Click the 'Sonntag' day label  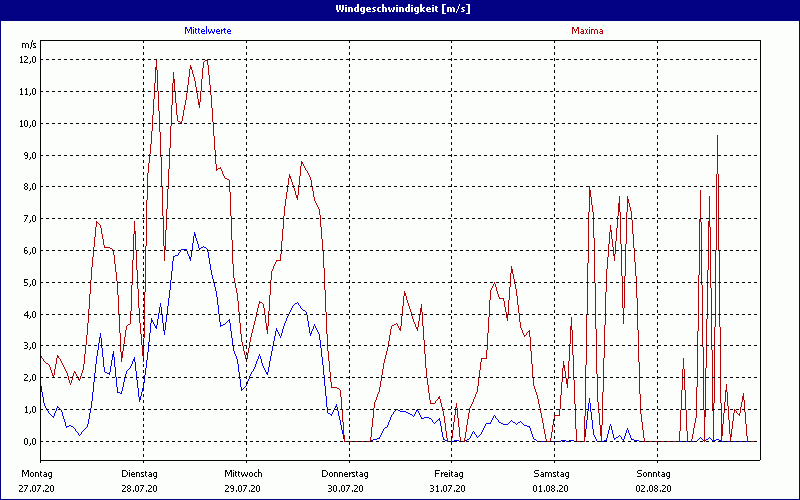tap(654, 474)
